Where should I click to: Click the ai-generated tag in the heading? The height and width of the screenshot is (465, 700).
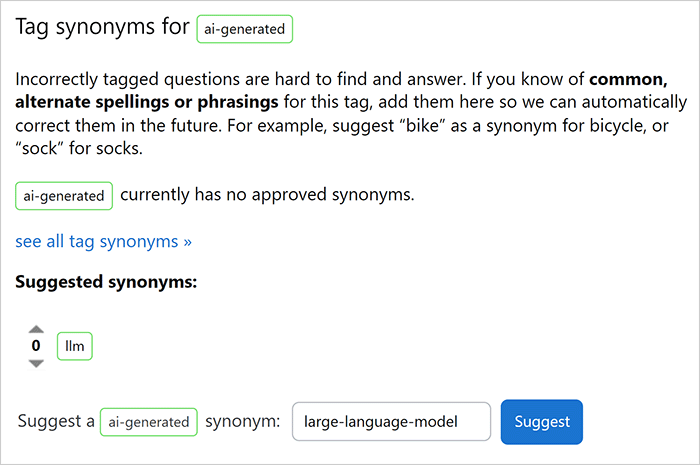[x=244, y=29]
